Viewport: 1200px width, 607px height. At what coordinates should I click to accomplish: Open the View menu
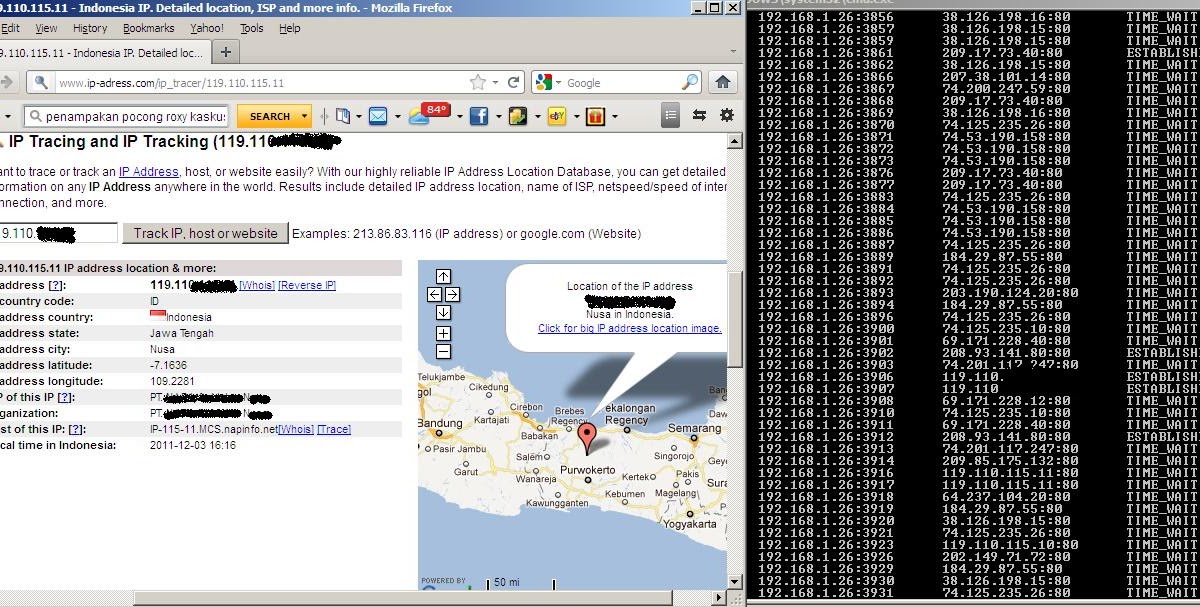pyautogui.click(x=46, y=28)
